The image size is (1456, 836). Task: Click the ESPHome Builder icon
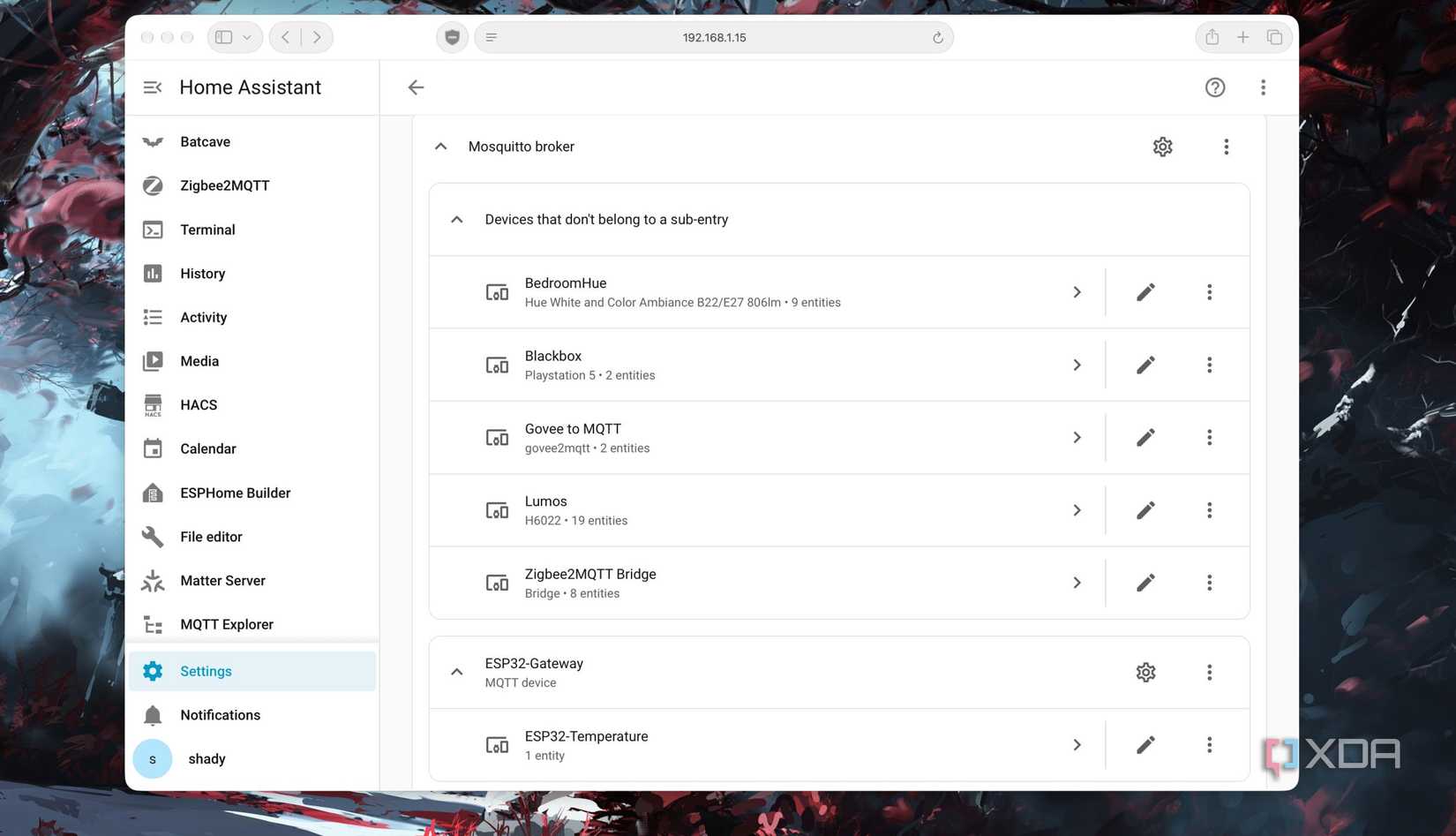tap(153, 493)
